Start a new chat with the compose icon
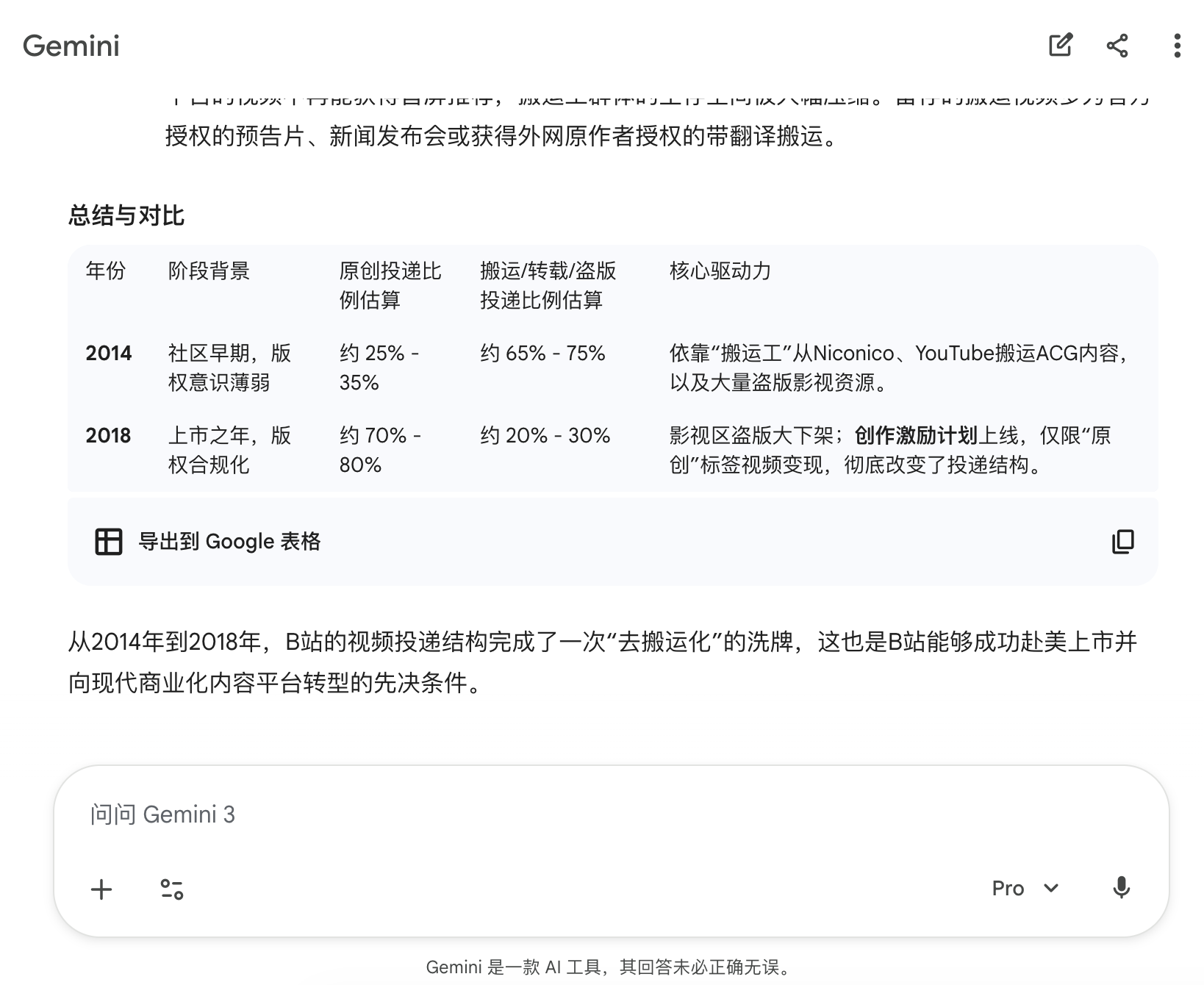This screenshot has height=985, width=1204. 1059,46
